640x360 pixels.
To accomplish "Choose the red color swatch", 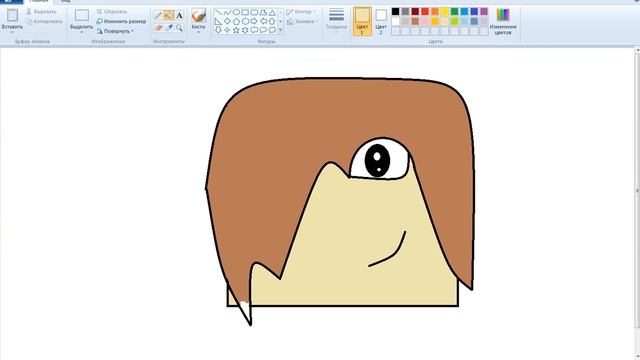I will [x=425, y=11].
